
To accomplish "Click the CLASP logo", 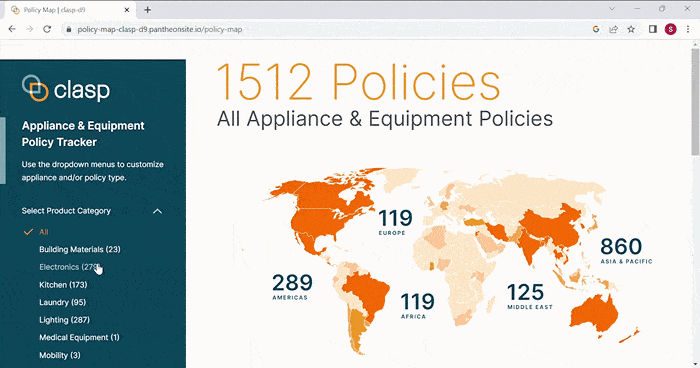I will [x=66, y=88].
